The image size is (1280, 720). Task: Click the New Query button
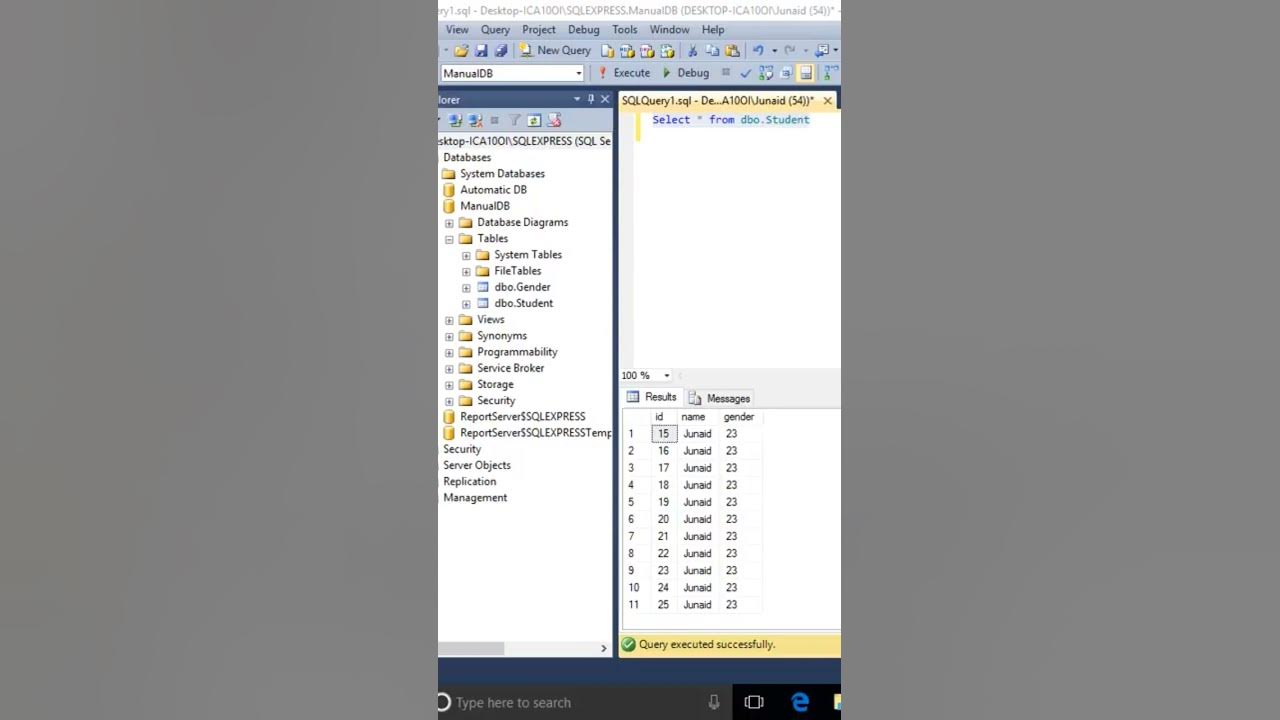(x=555, y=51)
